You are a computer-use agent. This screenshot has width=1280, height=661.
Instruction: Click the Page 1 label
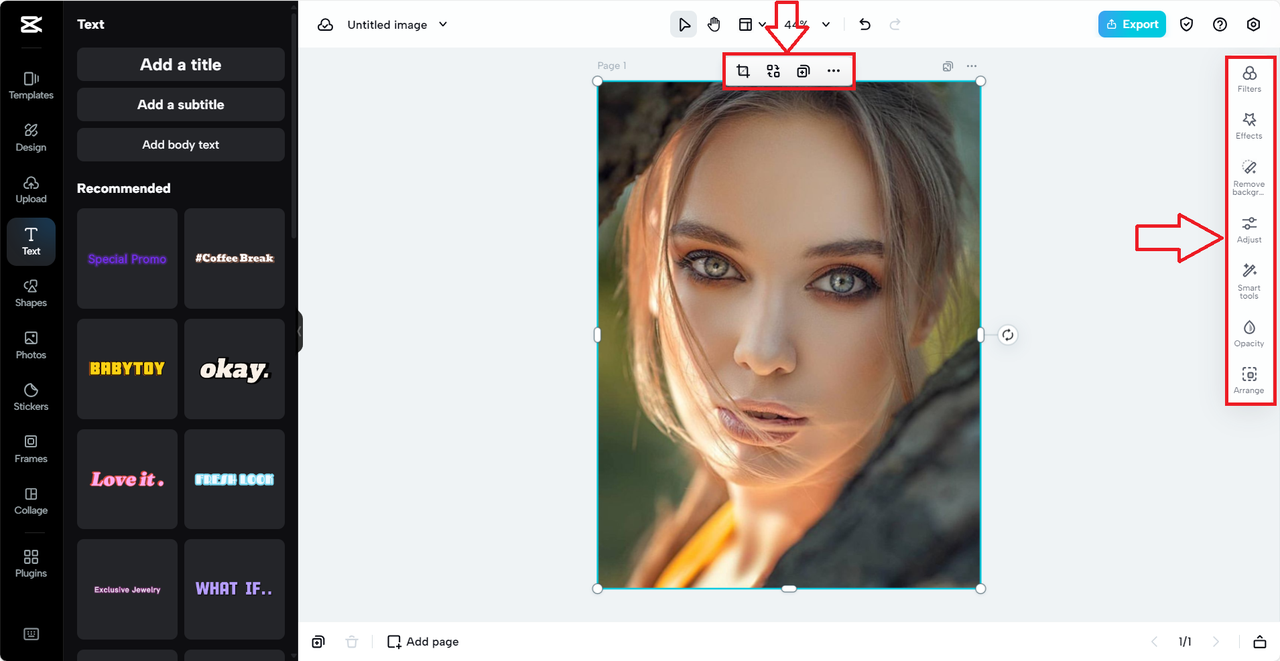coord(612,66)
